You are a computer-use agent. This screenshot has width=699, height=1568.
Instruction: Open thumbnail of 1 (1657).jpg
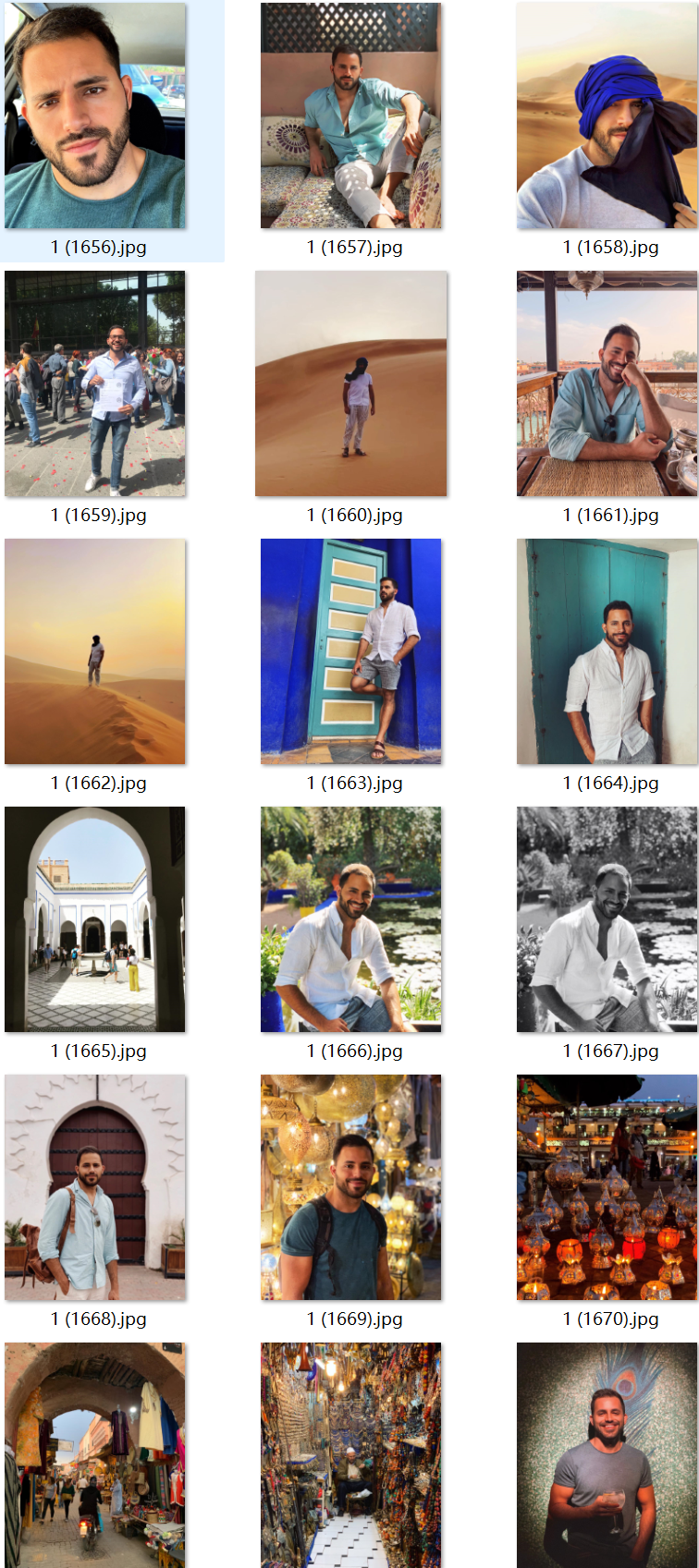351,115
